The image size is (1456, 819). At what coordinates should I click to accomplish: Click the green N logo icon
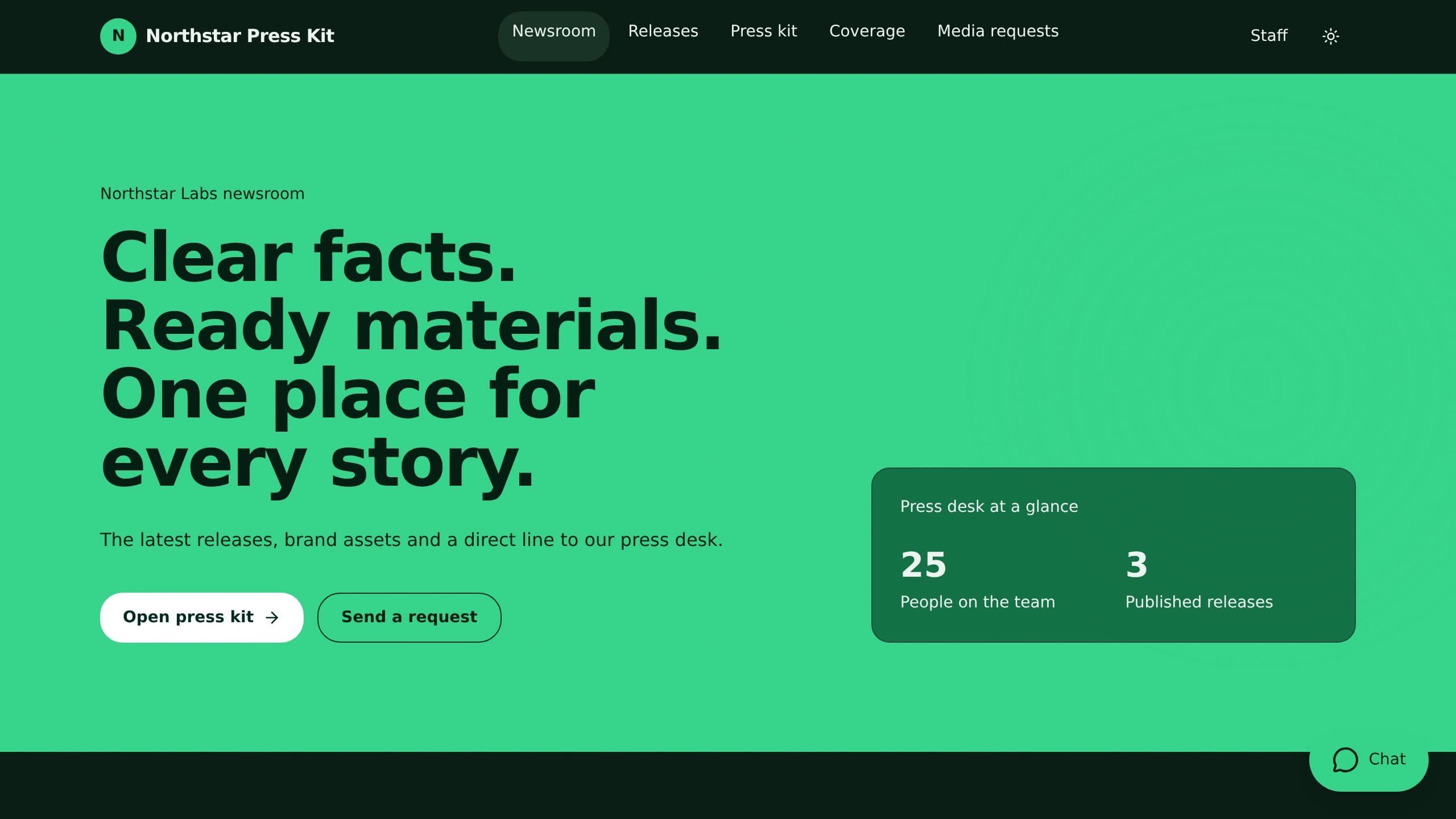click(118, 36)
